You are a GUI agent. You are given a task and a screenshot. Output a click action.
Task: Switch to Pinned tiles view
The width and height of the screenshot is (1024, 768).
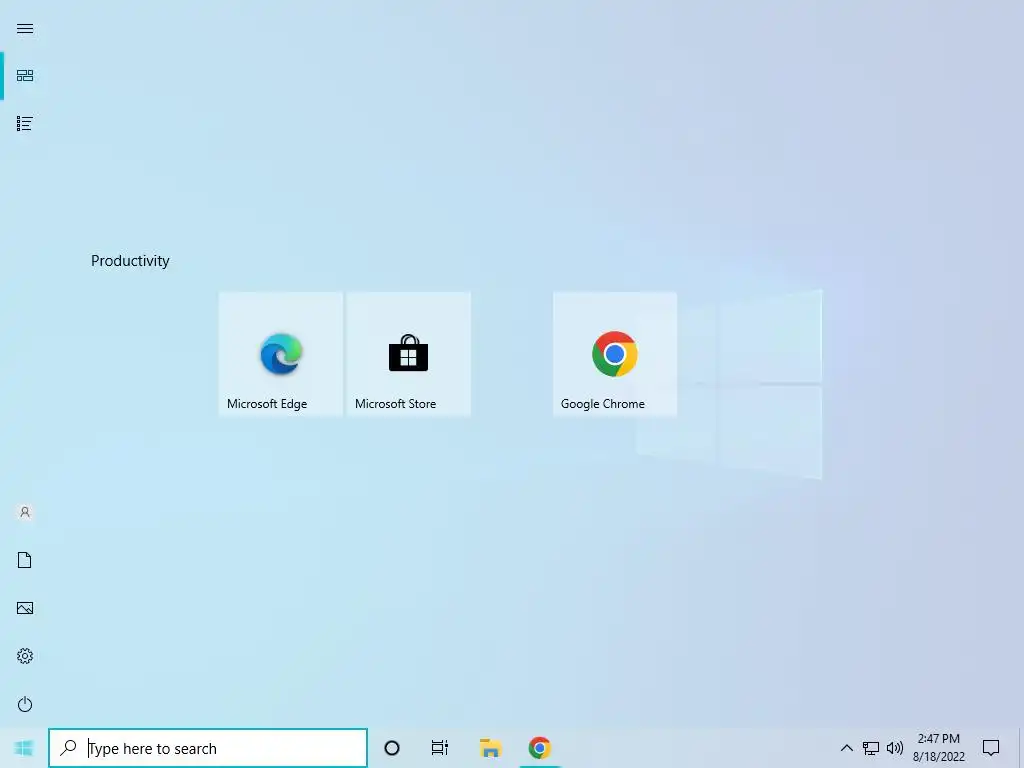coord(25,76)
